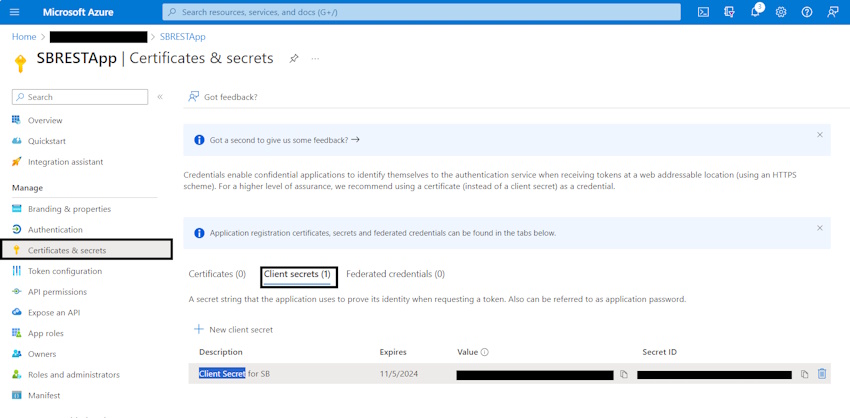Open the Federated credentials (0) tab

[x=395, y=274]
